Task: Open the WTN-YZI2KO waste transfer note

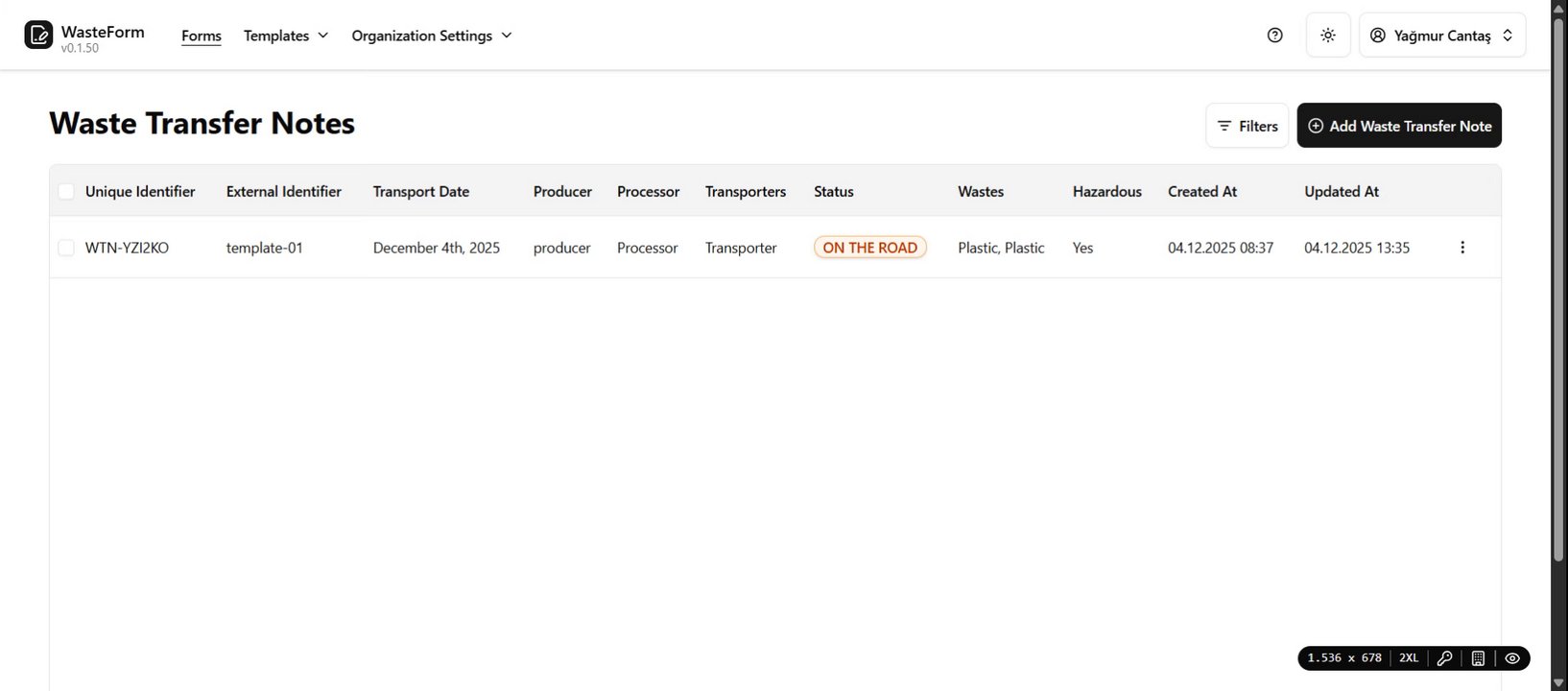Action: [x=127, y=248]
